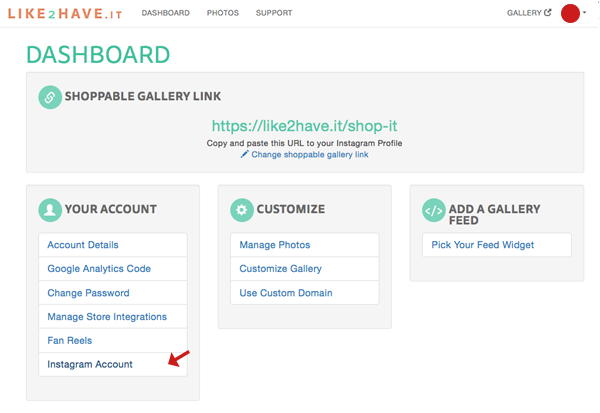Click the Like2Have.it logo
This screenshot has height=413, width=600.
coord(72,13)
